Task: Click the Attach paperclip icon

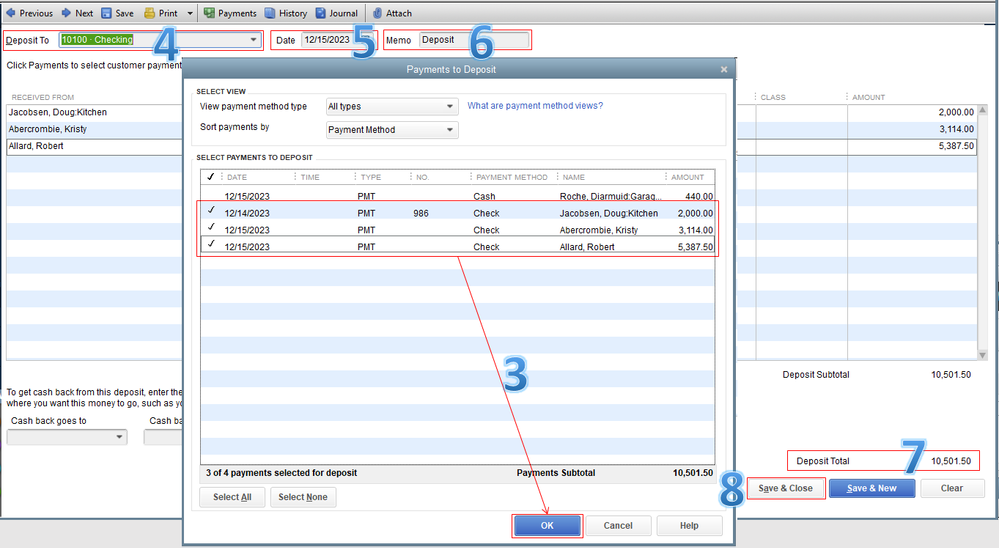Action: [377, 14]
